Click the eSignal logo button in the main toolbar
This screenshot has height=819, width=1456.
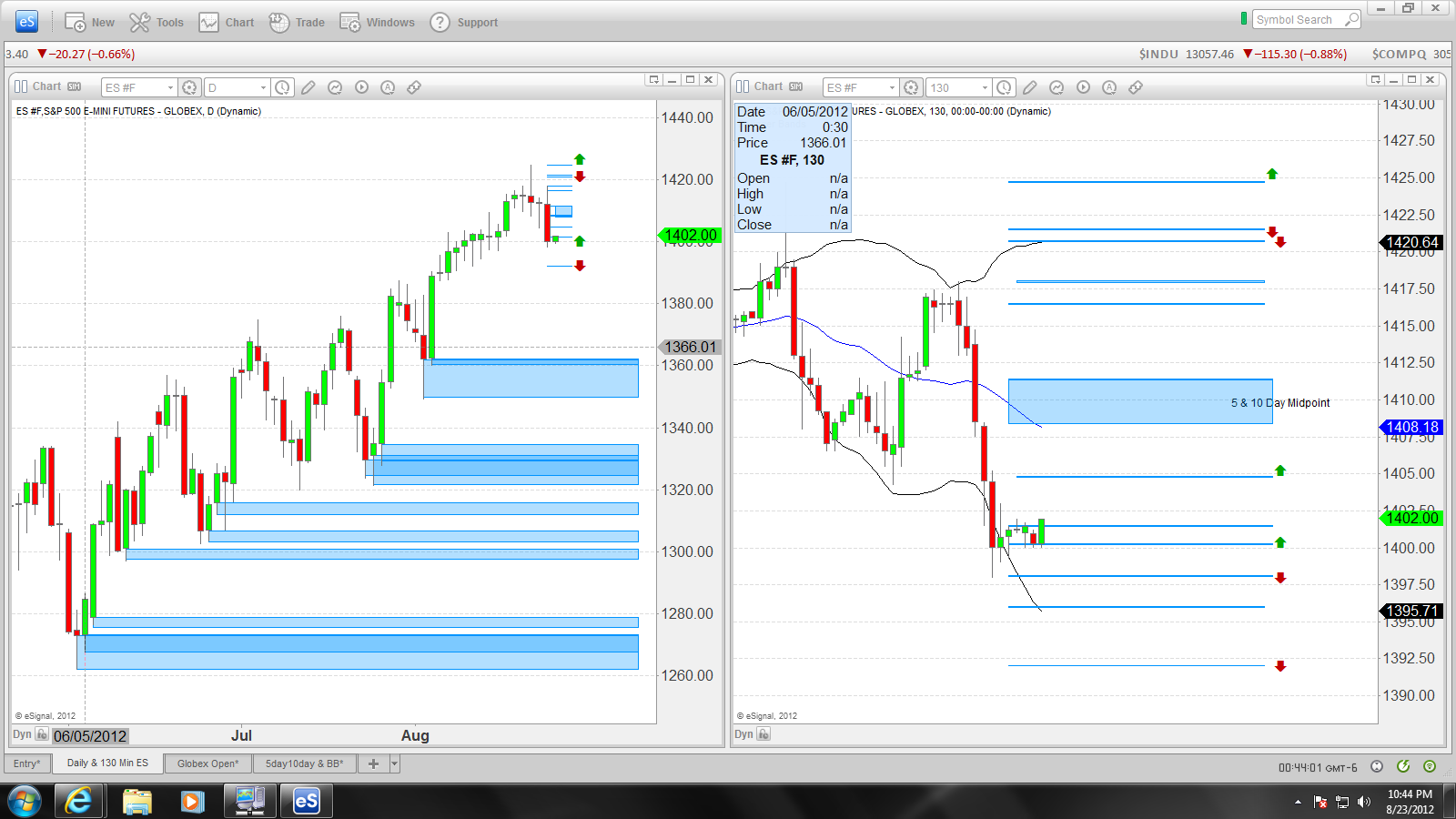click(x=26, y=22)
